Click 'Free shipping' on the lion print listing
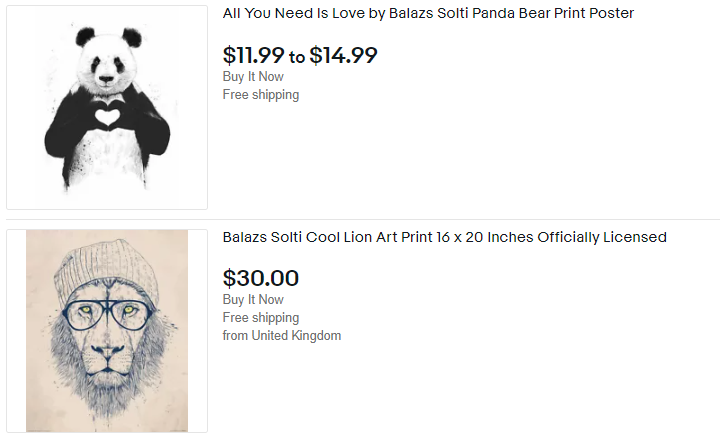The width and height of the screenshot is (720, 438). pos(261,318)
